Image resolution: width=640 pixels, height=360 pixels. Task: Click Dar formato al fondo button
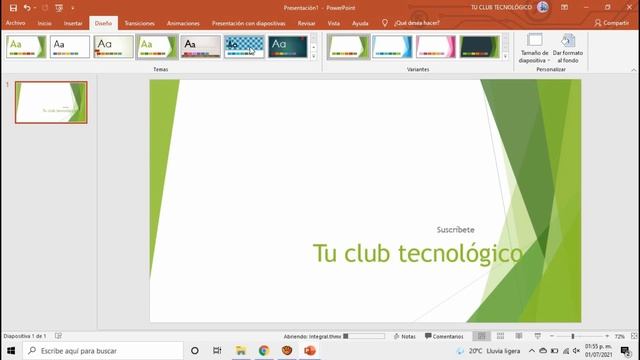(x=568, y=48)
